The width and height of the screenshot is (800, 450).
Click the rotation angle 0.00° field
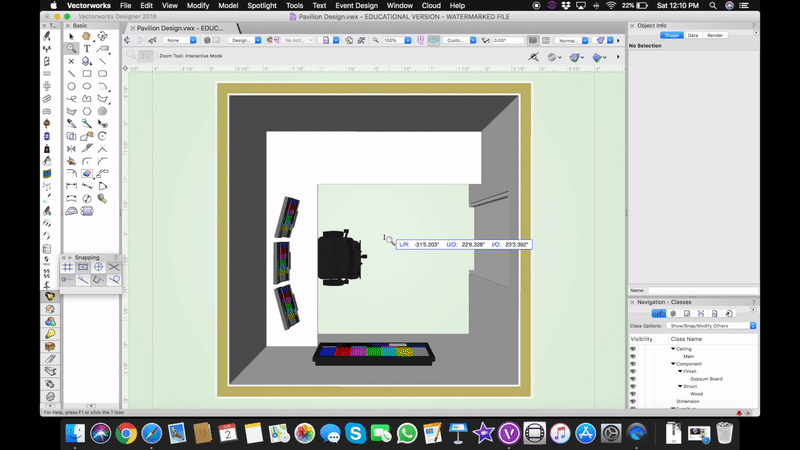coord(508,40)
